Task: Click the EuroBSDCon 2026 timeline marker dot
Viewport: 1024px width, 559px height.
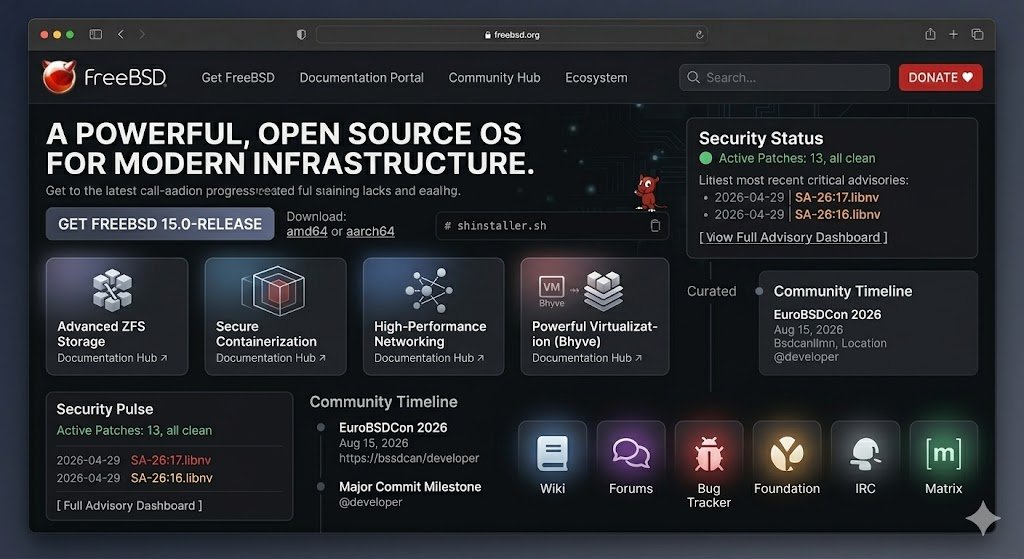Action: pyautogui.click(x=321, y=428)
